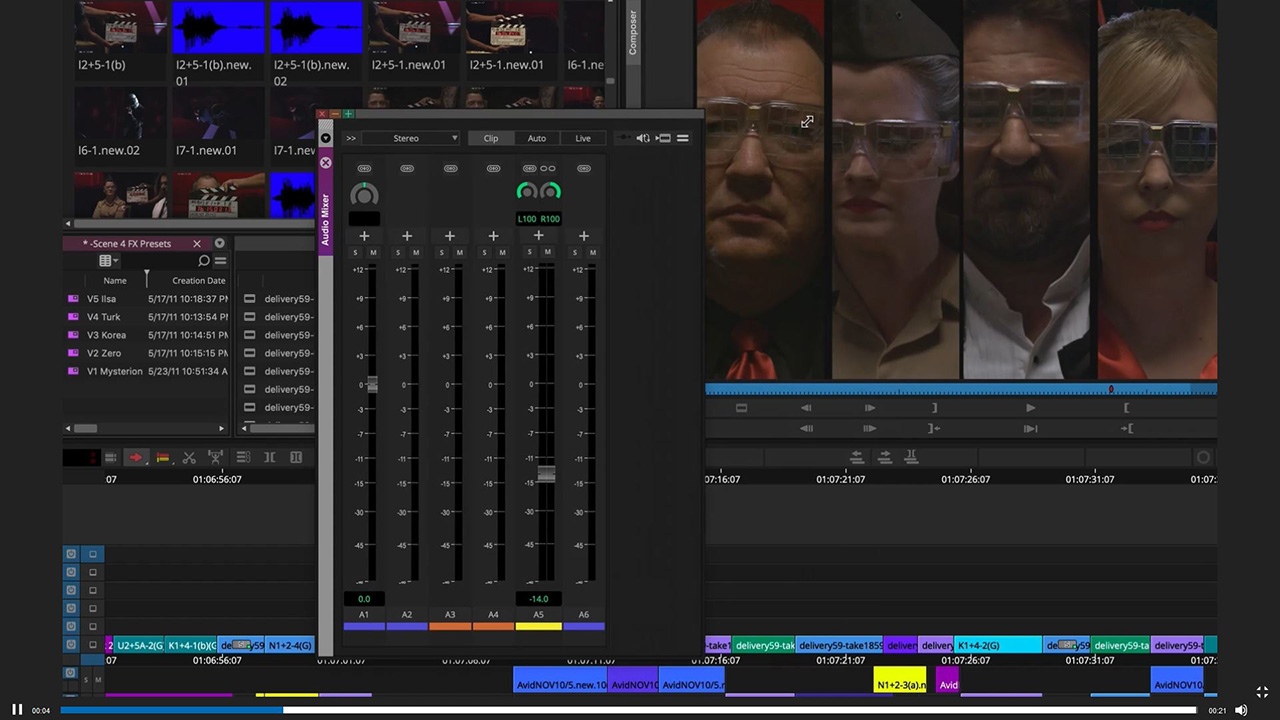Select the scissors Add Edit tool

click(x=189, y=457)
